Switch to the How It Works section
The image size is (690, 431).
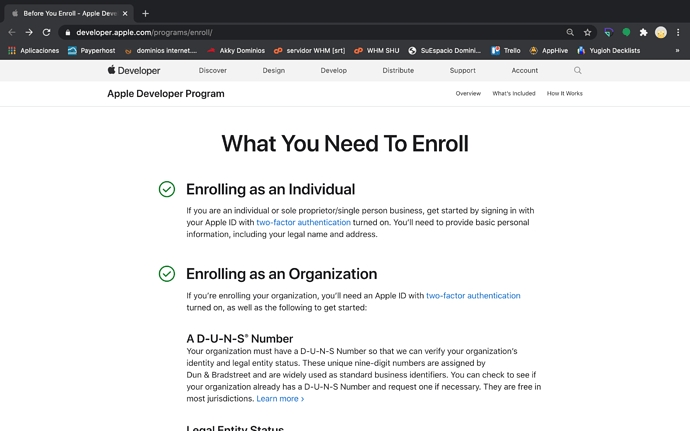coord(564,93)
